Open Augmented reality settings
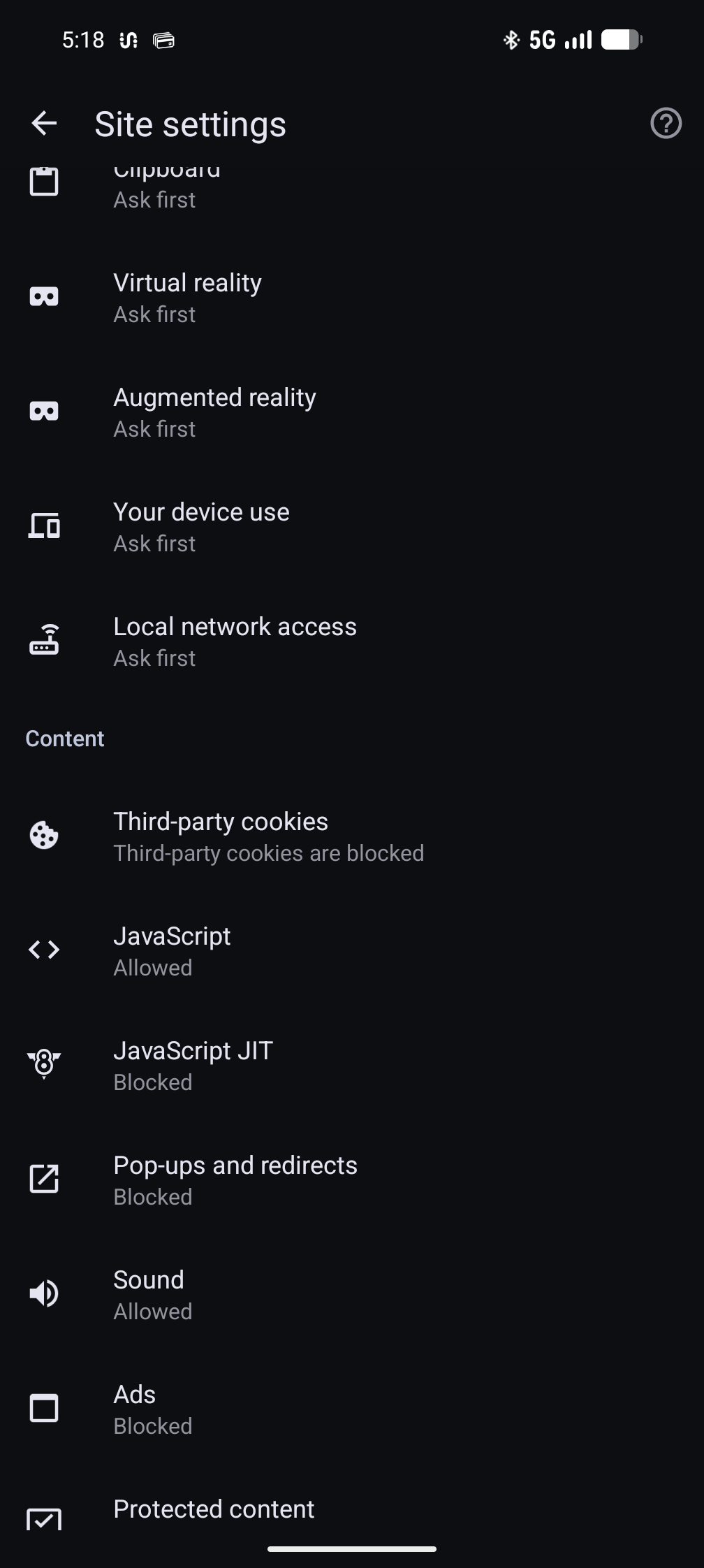This screenshot has height=1568, width=704. [214, 412]
